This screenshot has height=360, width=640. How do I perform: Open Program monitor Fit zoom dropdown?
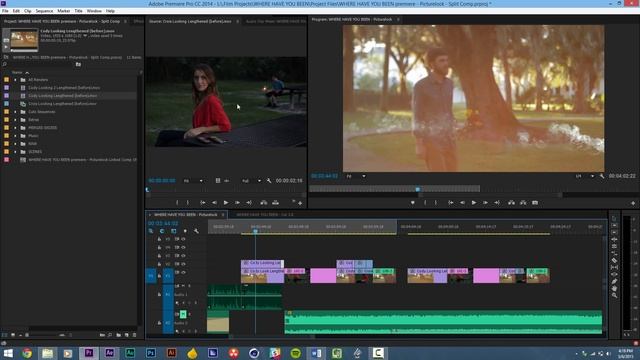tap(355, 176)
